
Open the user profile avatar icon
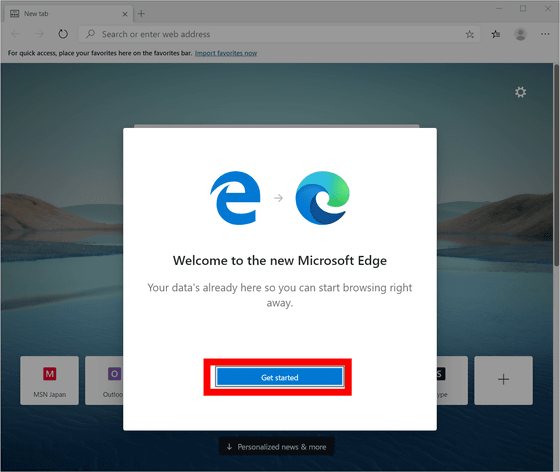pyautogui.click(x=520, y=34)
